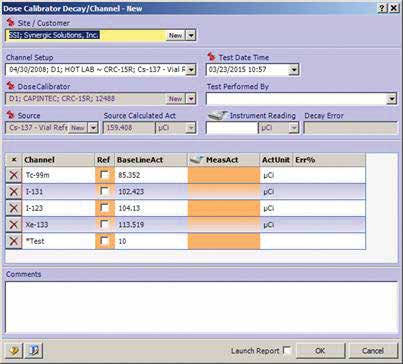Click New button in DoseCalibrator field

pos(175,99)
